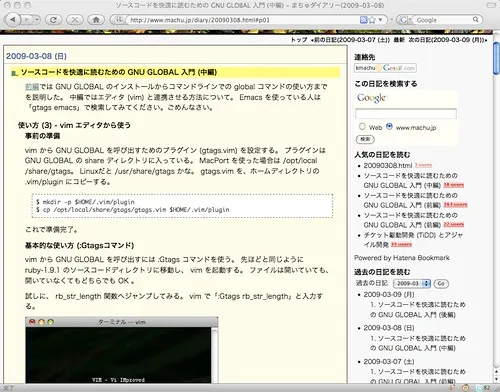This screenshot has height=392, width=500.
Task: Open the GNU GLOBAL 入門 (後編) entry link
Action: tap(417, 310)
